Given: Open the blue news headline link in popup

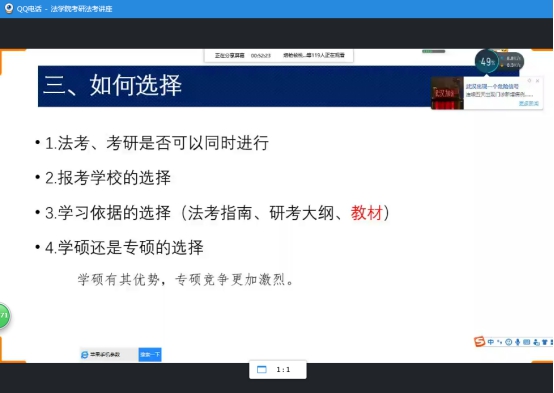Looking at the screenshot, I should pos(492,86).
